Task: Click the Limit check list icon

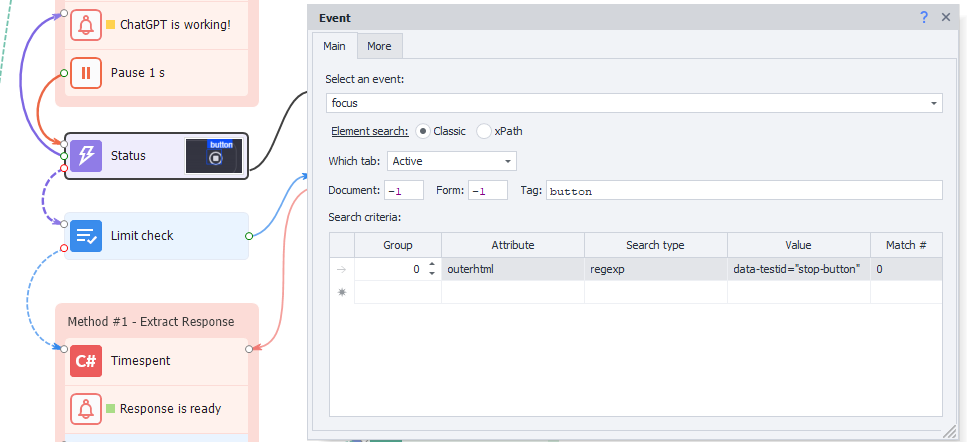Action: [x=86, y=236]
